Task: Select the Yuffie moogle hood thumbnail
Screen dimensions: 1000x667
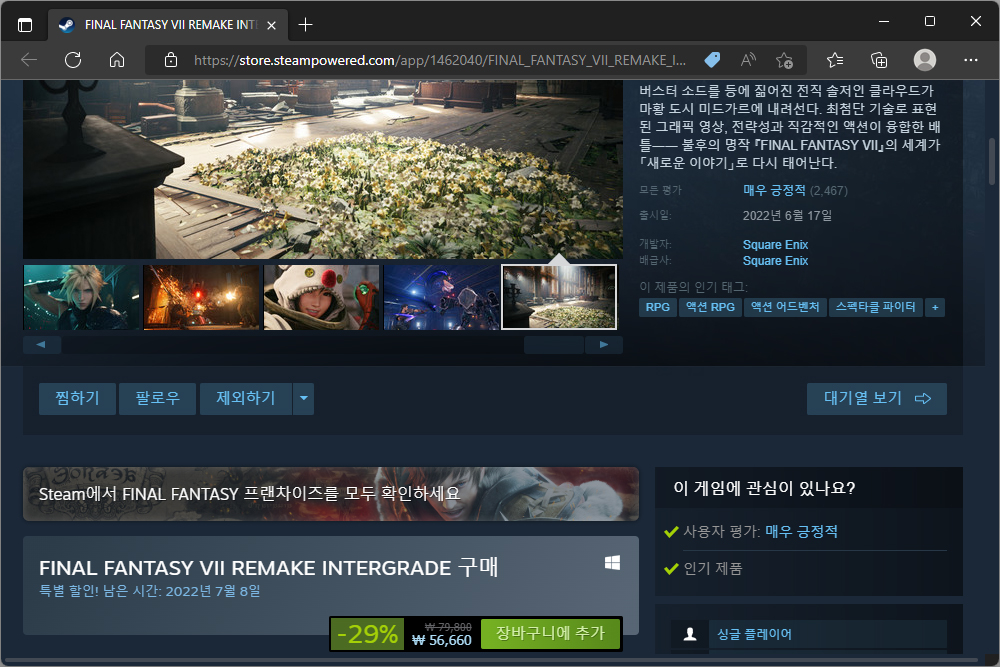Action: pos(321,297)
